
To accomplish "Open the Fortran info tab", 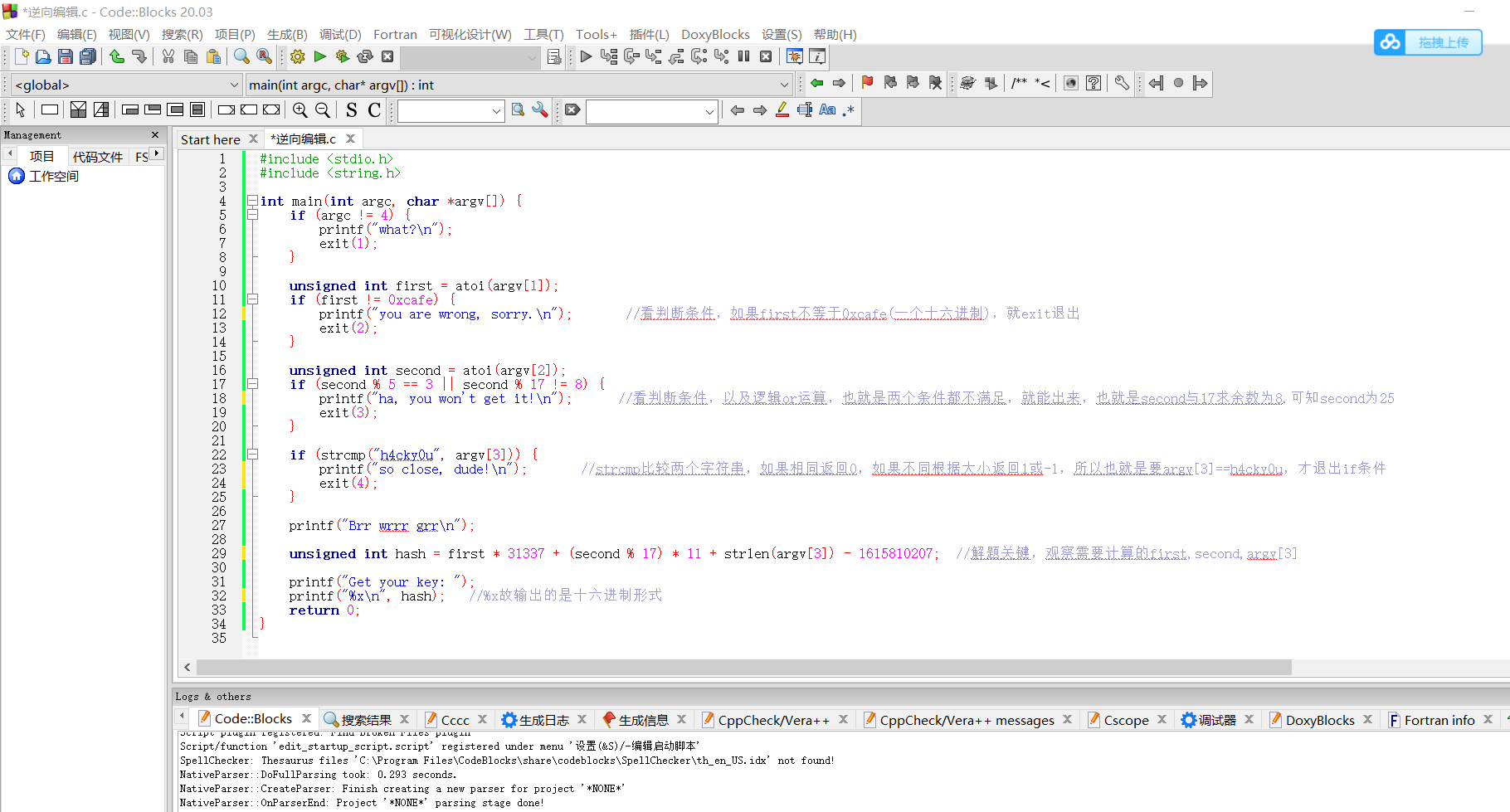I will click(1439, 720).
